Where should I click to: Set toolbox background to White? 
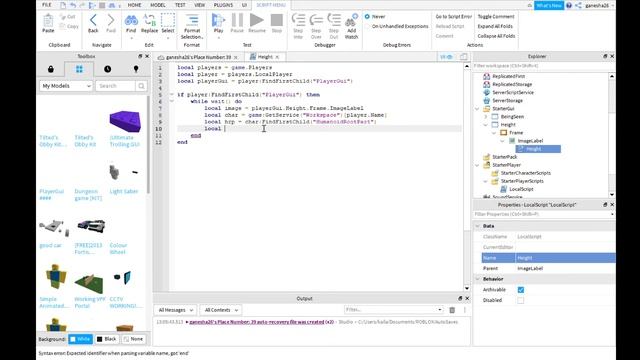(80, 339)
